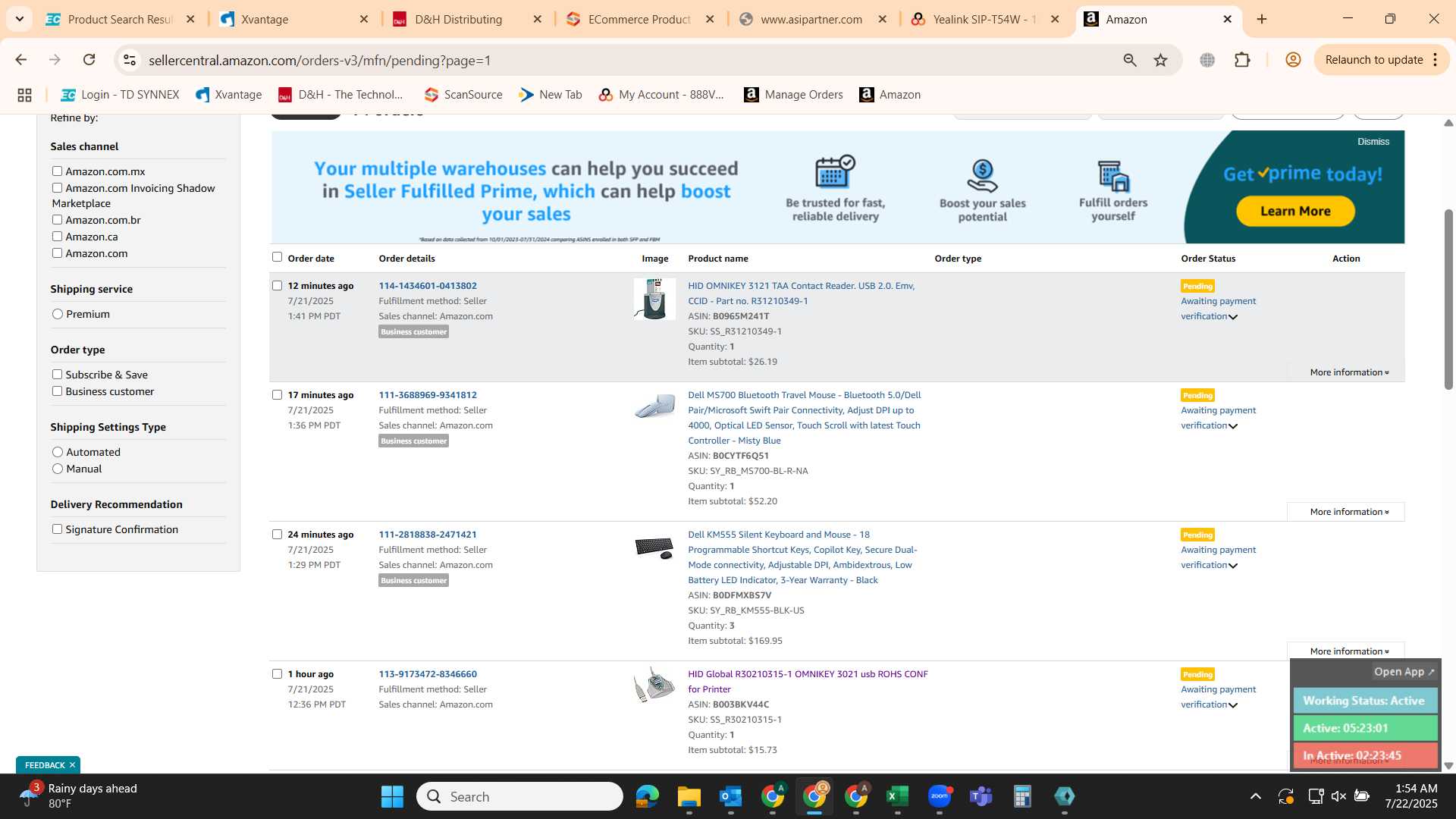Open Calculator from taskbar

point(1022,796)
